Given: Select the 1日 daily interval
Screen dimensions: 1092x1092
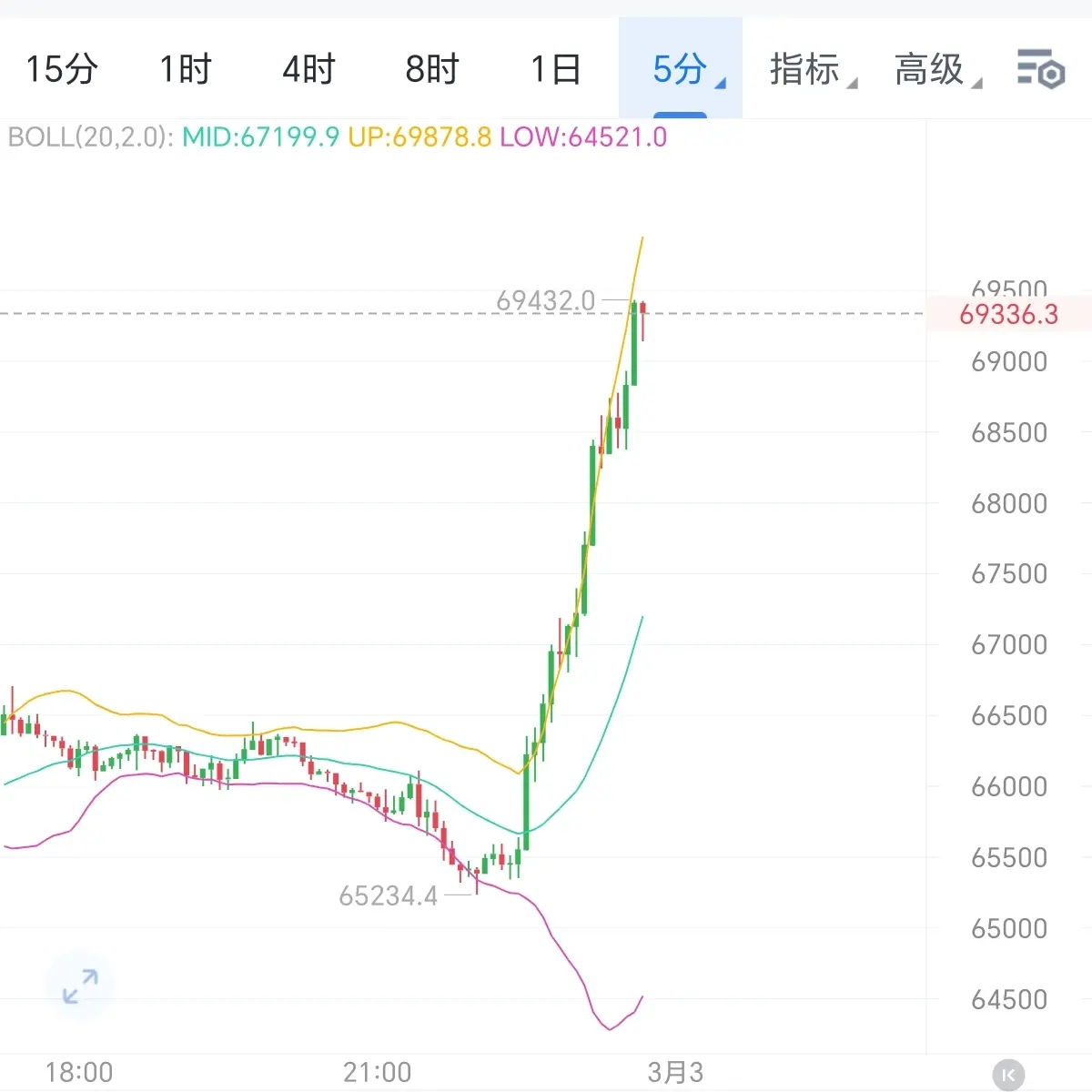Looking at the screenshot, I should (556, 69).
